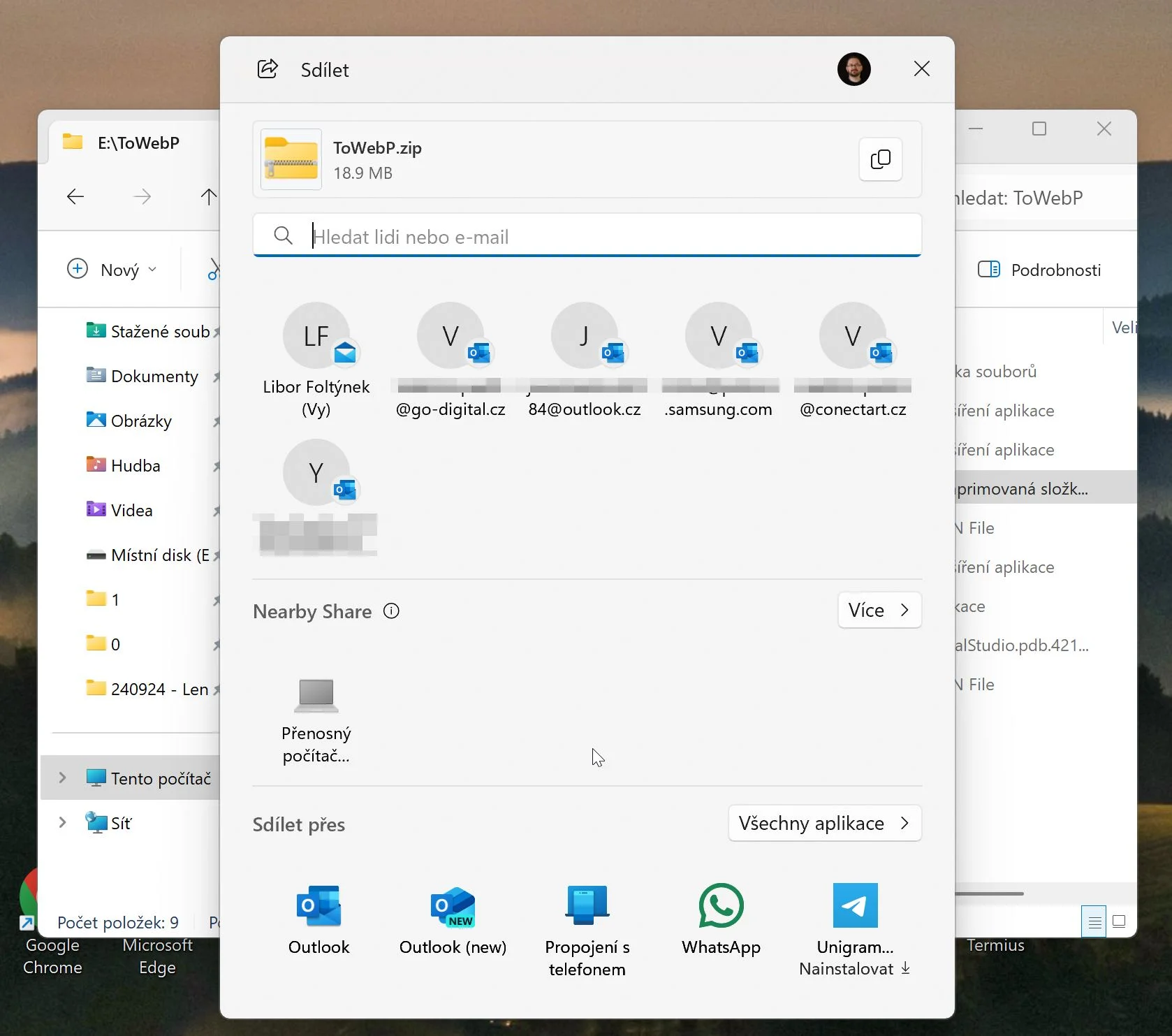
Task: Select Síť in the sidebar
Action: (108, 823)
